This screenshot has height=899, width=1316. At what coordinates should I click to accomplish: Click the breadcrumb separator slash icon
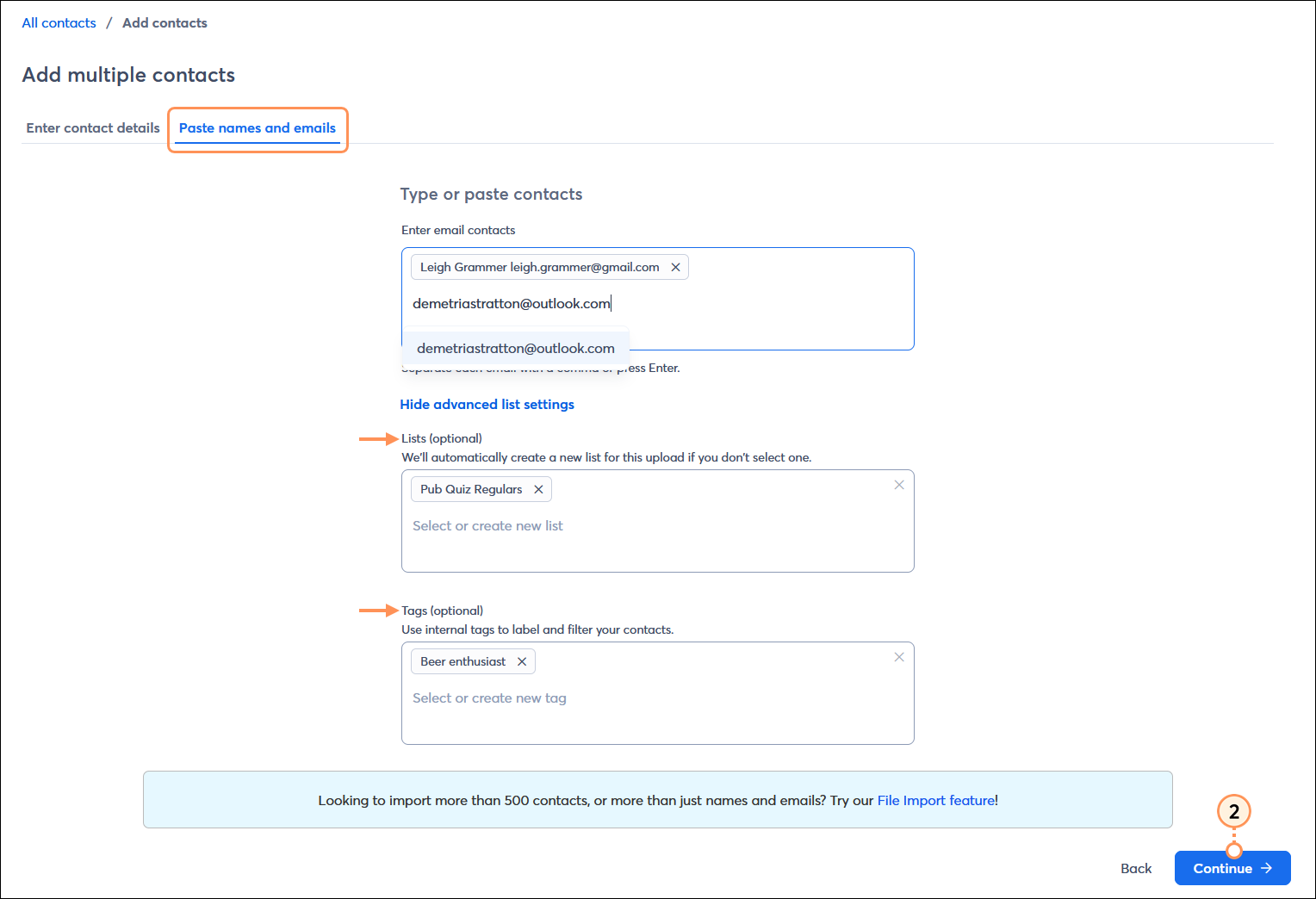point(109,22)
